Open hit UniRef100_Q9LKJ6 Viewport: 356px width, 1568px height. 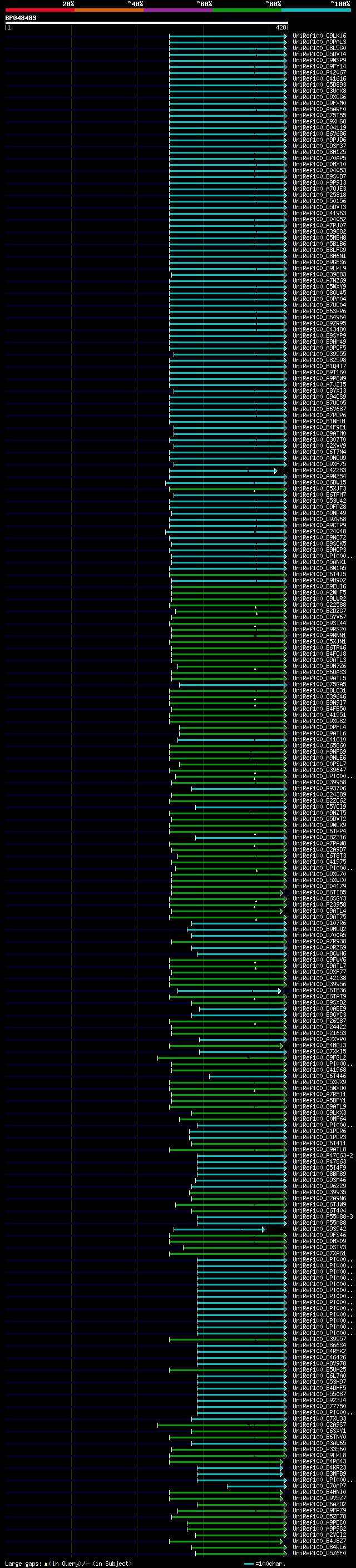tap(319, 36)
